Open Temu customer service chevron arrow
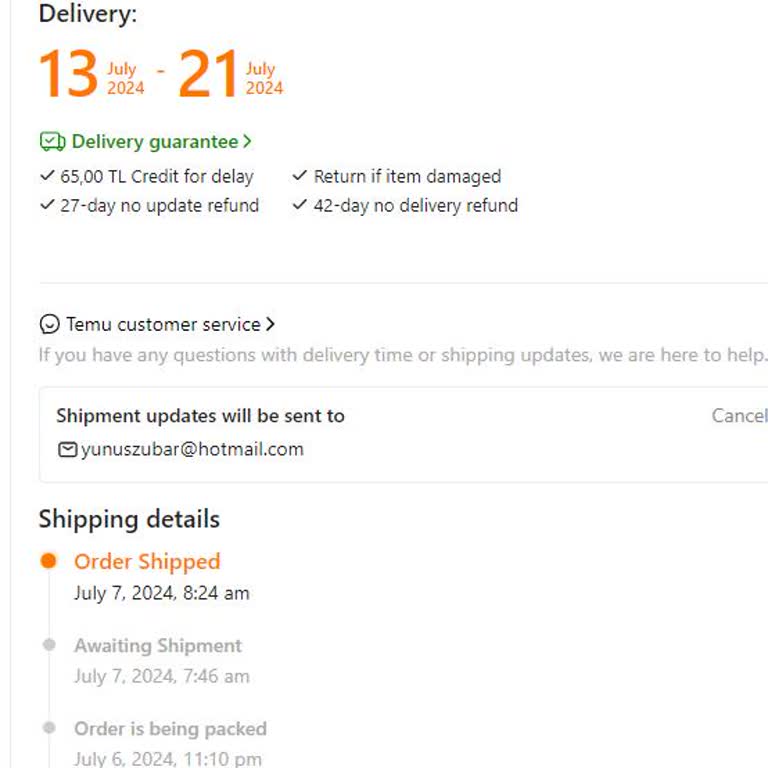Screen dimensions: 768x768 (270, 324)
